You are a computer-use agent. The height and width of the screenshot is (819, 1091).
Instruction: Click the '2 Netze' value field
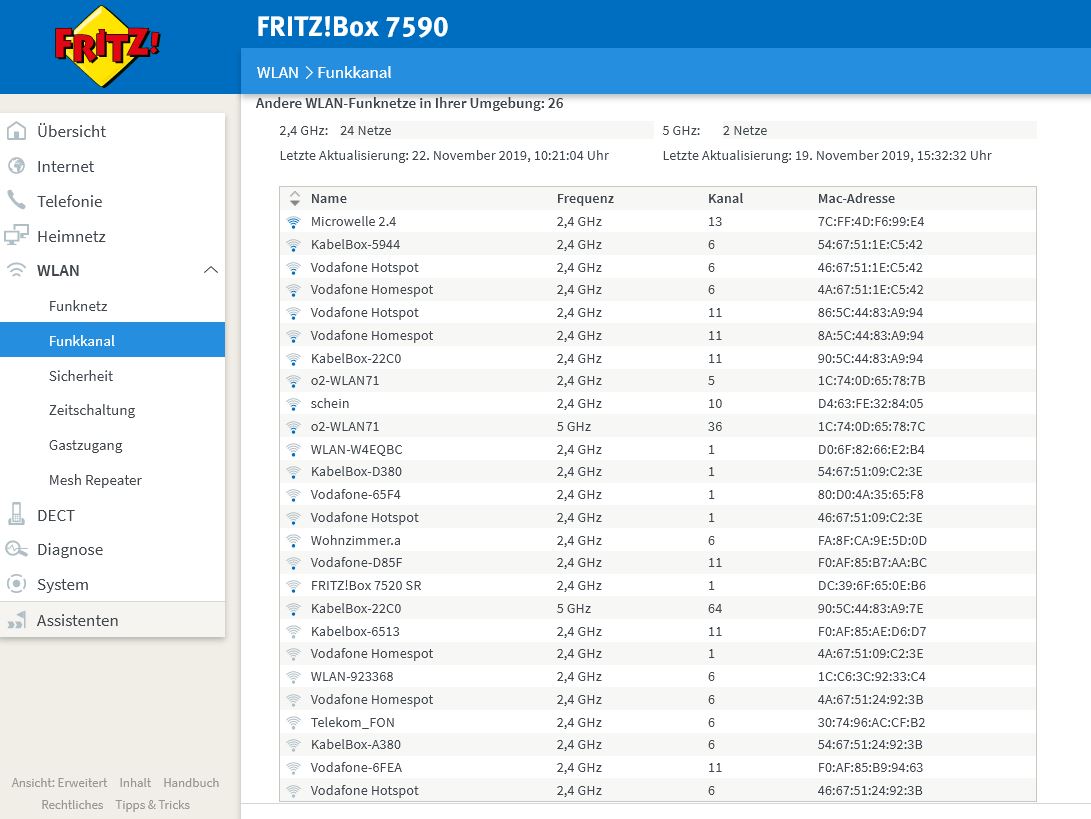(878, 130)
